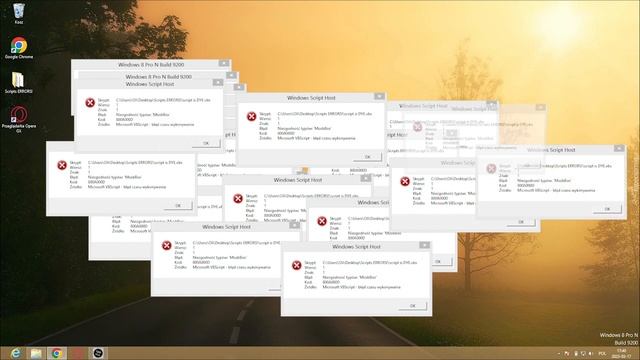Click OK in the far-right Windows Script Host dialog
This screenshot has width=640, height=360.
click(x=607, y=209)
